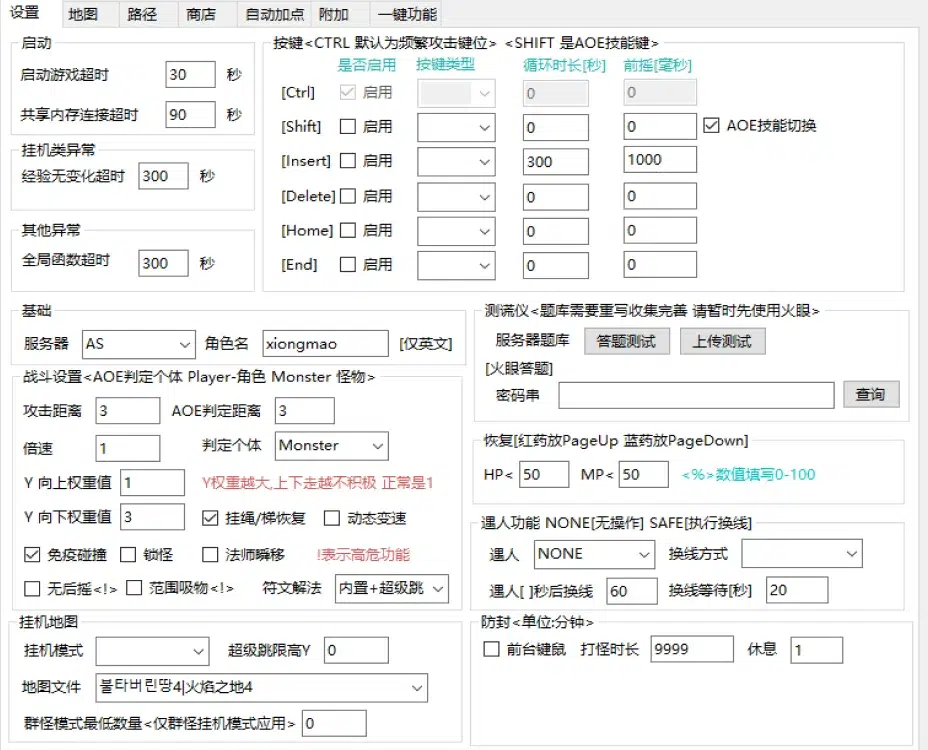Screen dimensions: 928x750
Task: Open the 地图文件 dropdown
Action: click(260, 688)
